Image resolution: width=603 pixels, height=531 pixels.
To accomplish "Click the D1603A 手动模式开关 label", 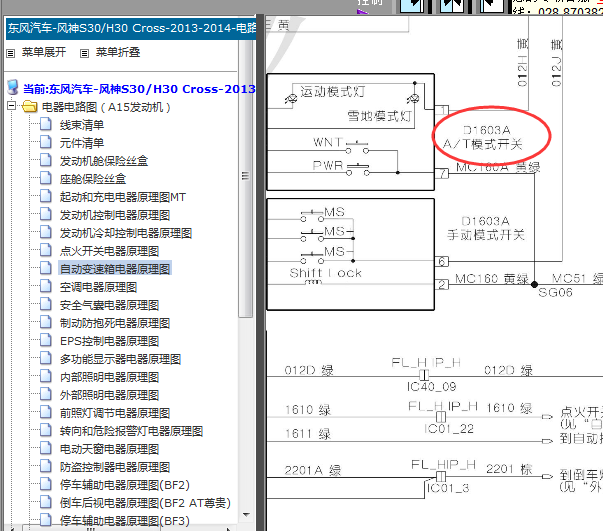I will click(x=486, y=228).
